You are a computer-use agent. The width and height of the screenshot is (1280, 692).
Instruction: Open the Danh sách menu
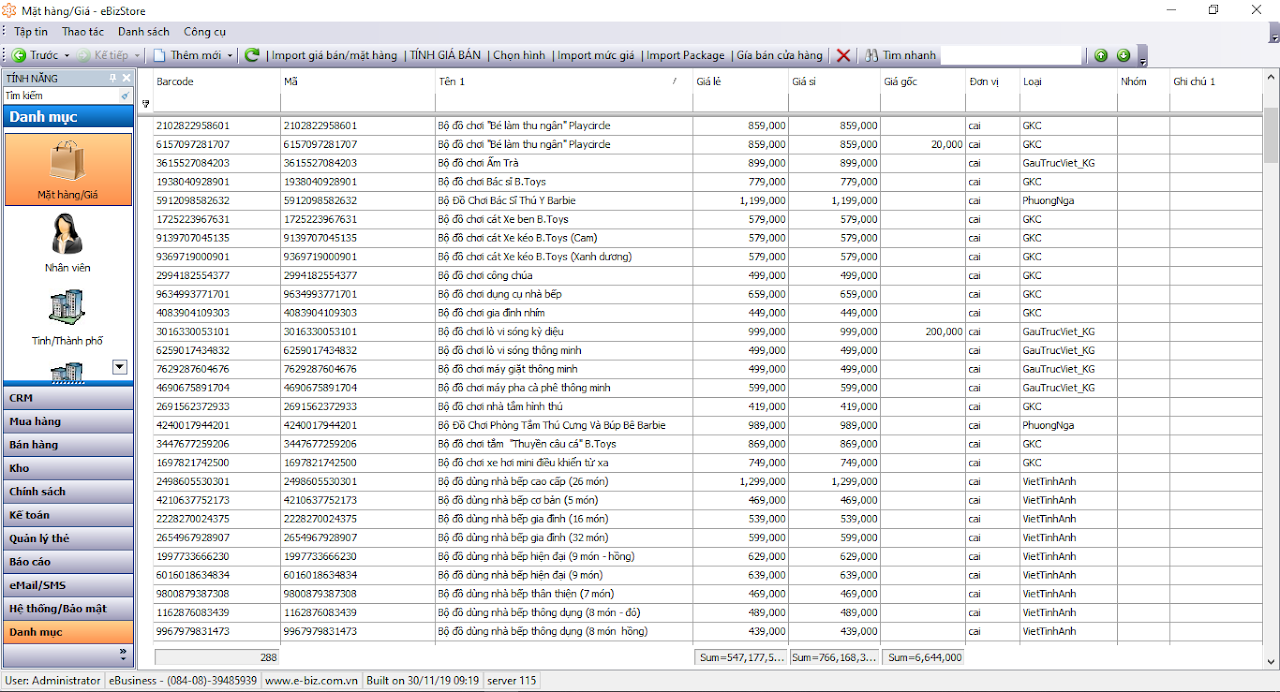[143, 32]
